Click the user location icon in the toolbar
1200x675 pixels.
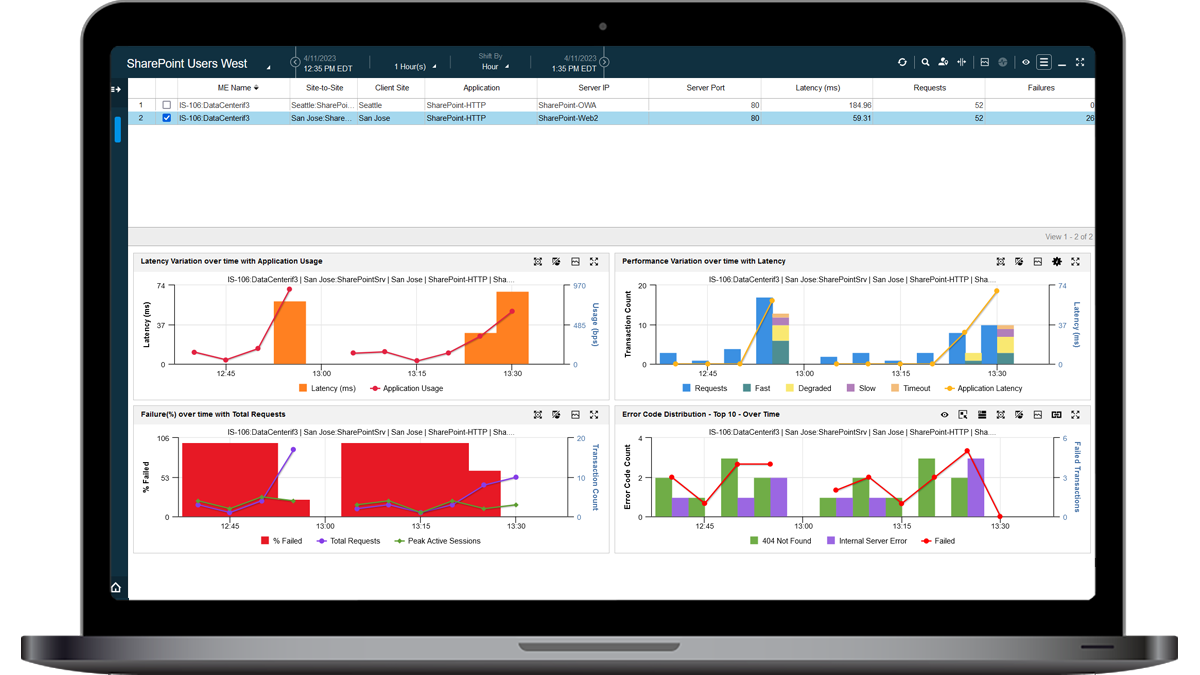[943, 61]
